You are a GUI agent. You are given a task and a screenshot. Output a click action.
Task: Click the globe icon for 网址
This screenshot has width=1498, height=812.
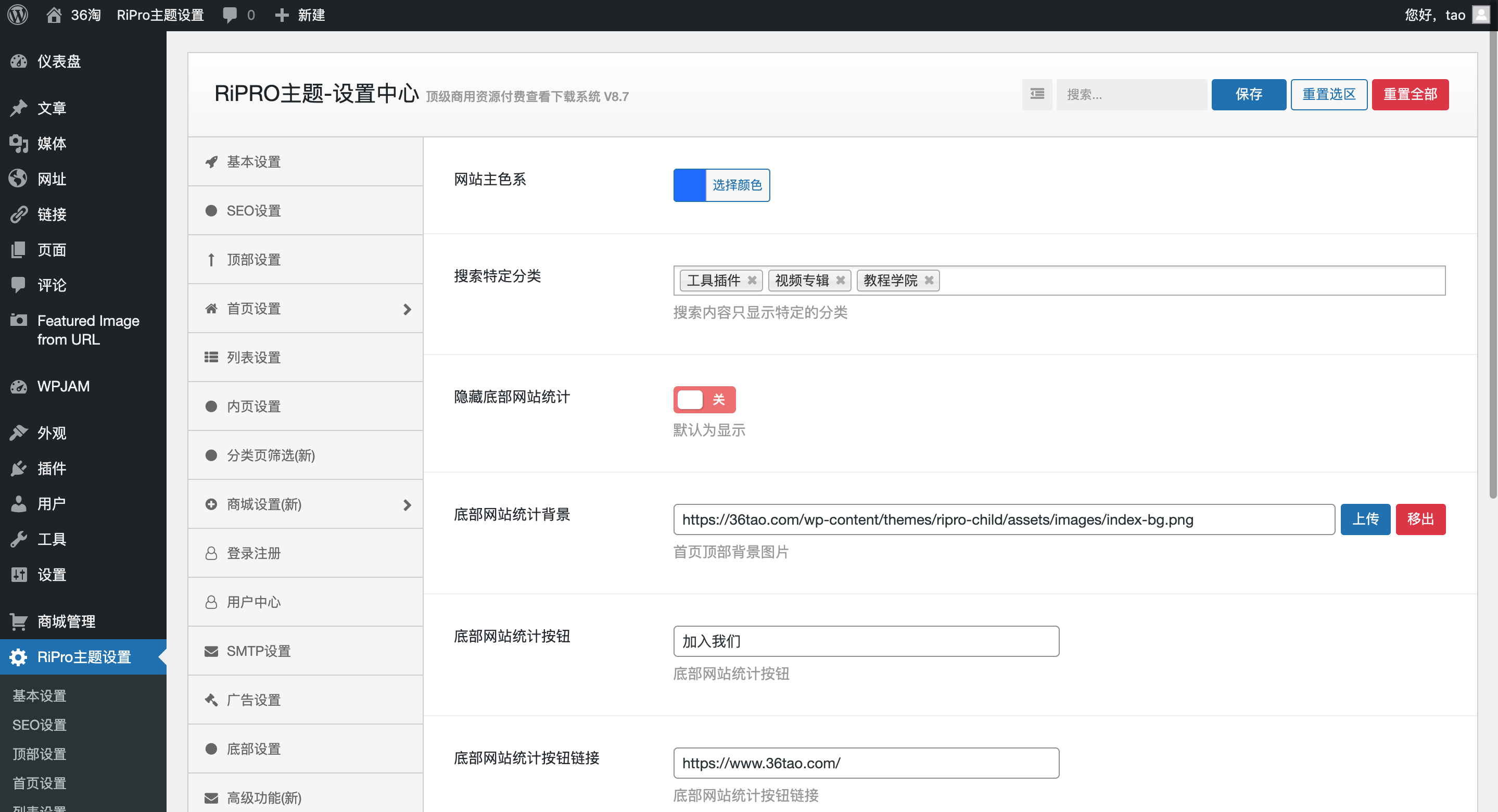coord(19,179)
